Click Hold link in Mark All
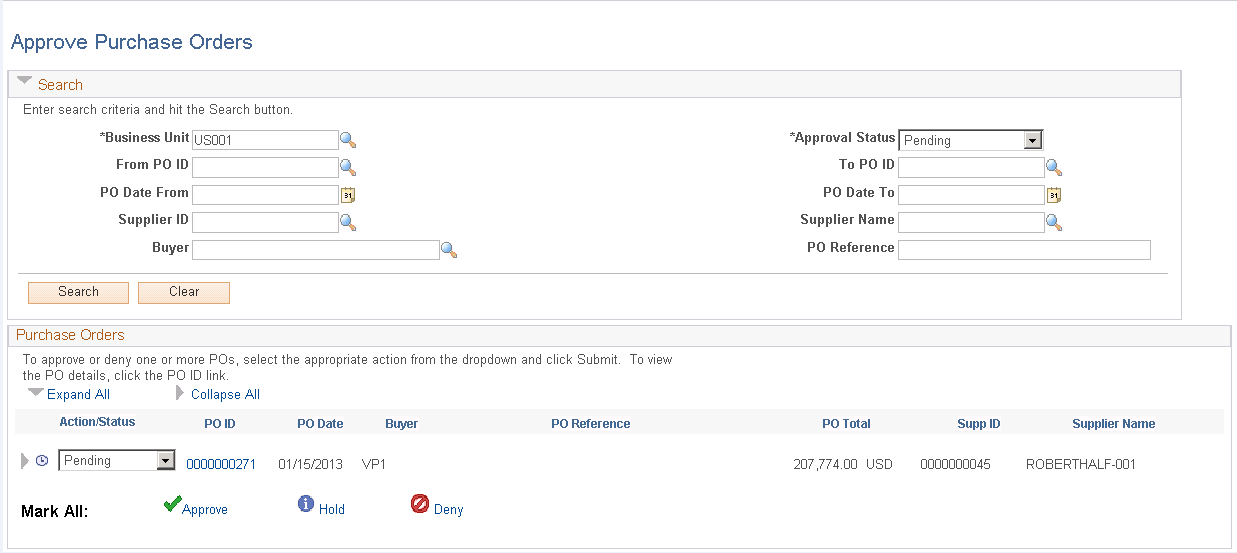 click(x=332, y=509)
